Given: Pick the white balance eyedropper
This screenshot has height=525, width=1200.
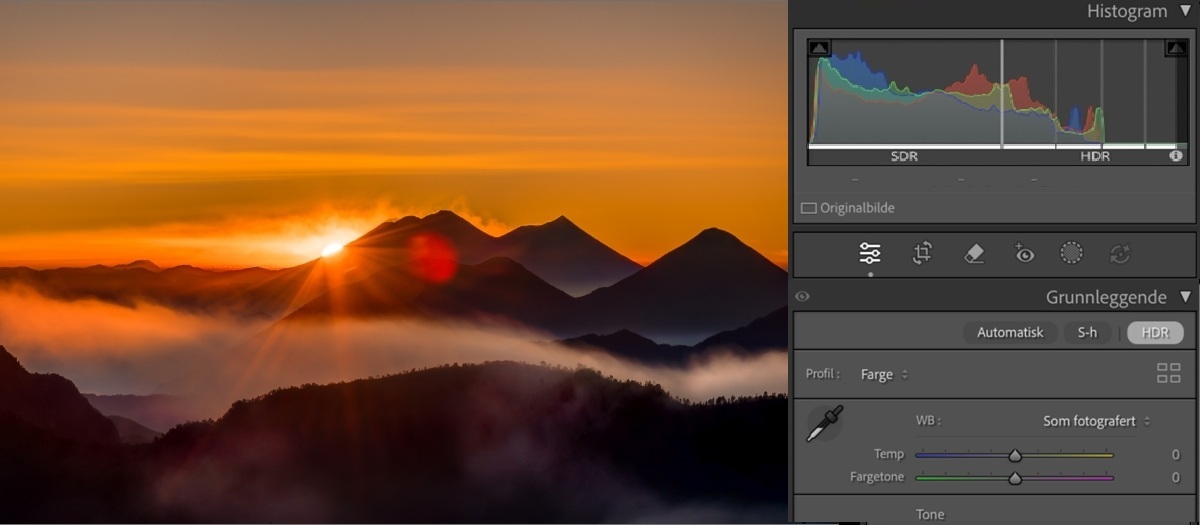Looking at the screenshot, I should point(825,424).
